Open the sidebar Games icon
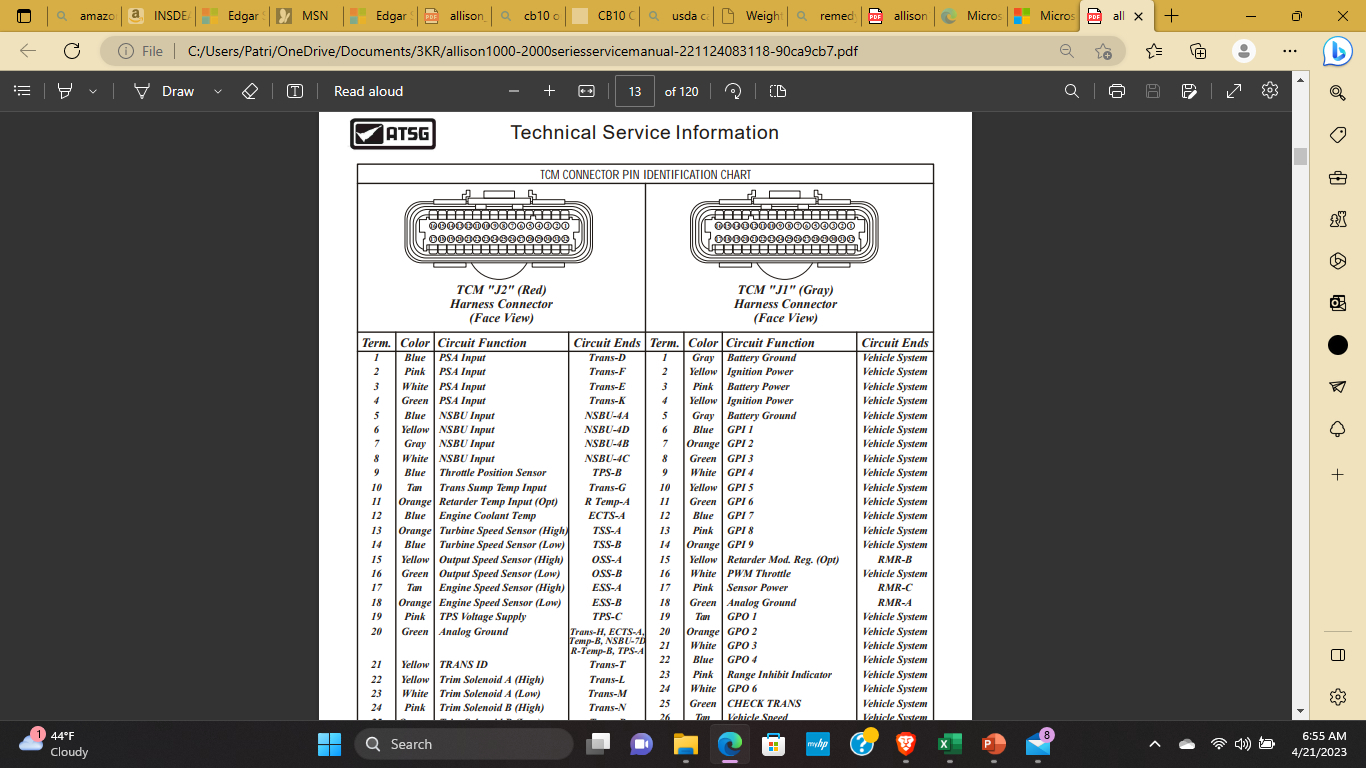This screenshot has height=768, width=1366. 1338,219
